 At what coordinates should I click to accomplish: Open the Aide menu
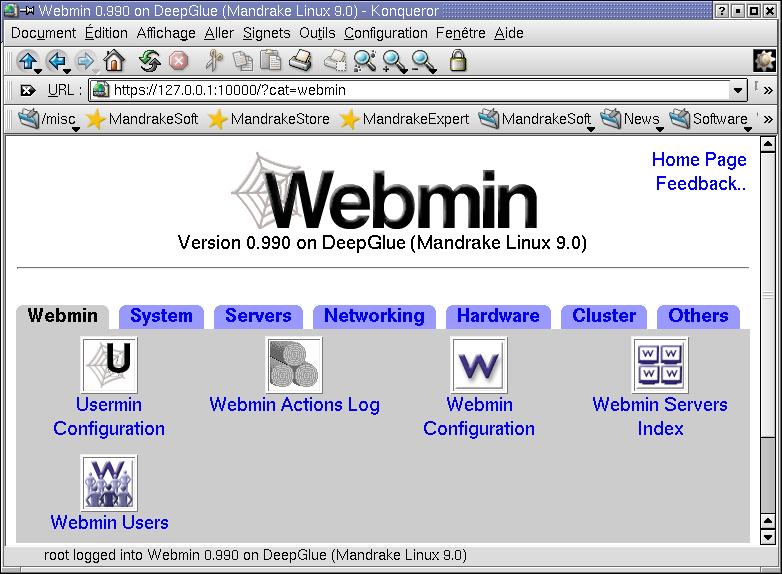pyautogui.click(x=509, y=33)
